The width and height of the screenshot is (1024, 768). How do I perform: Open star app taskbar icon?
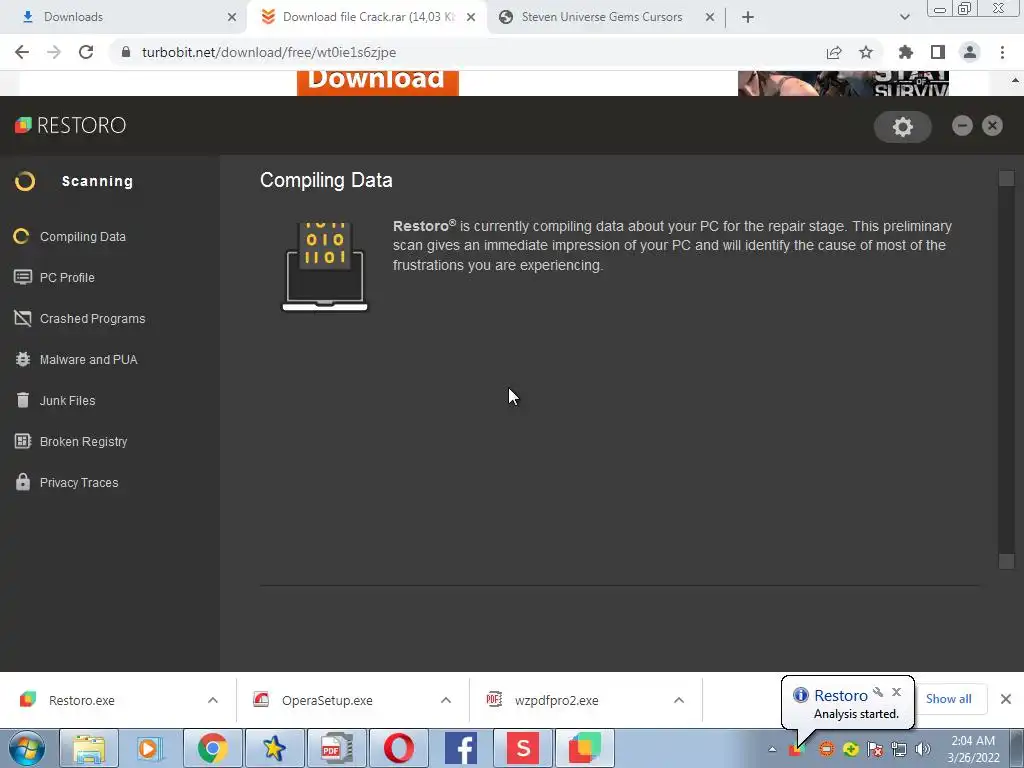click(x=274, y=748)
